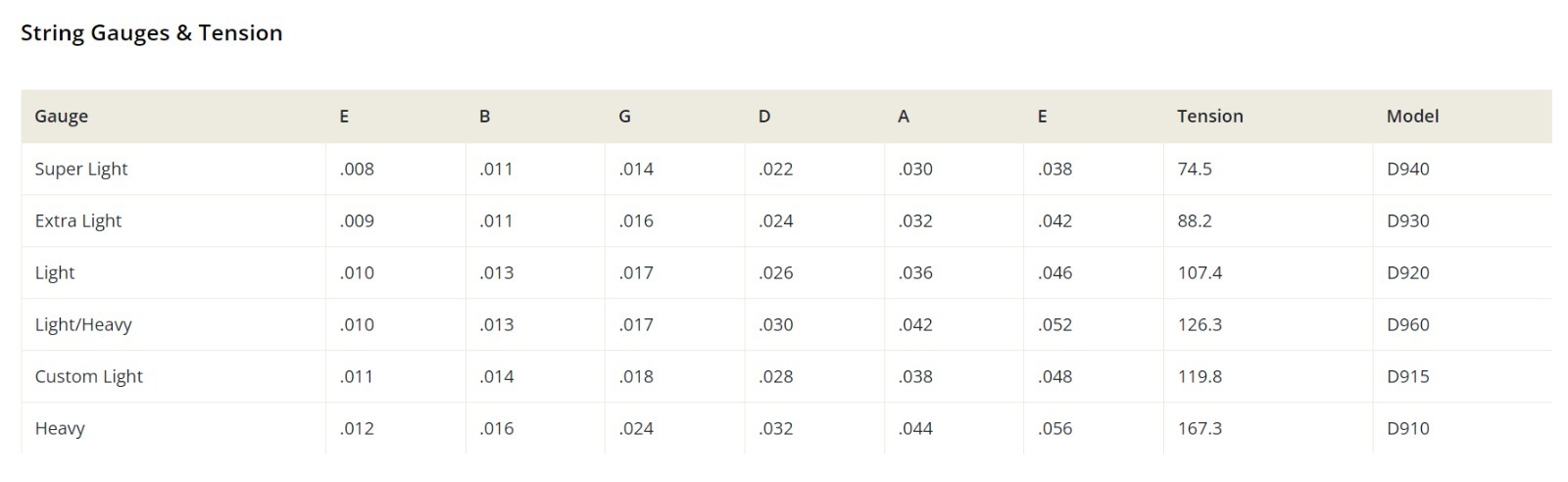Click the 74.5 tension value

[1195, 169]
